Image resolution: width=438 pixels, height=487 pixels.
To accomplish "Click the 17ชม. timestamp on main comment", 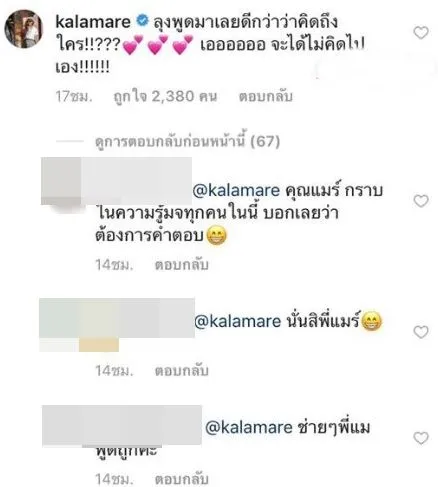I will pyautogui.click(x=74, y=96).
